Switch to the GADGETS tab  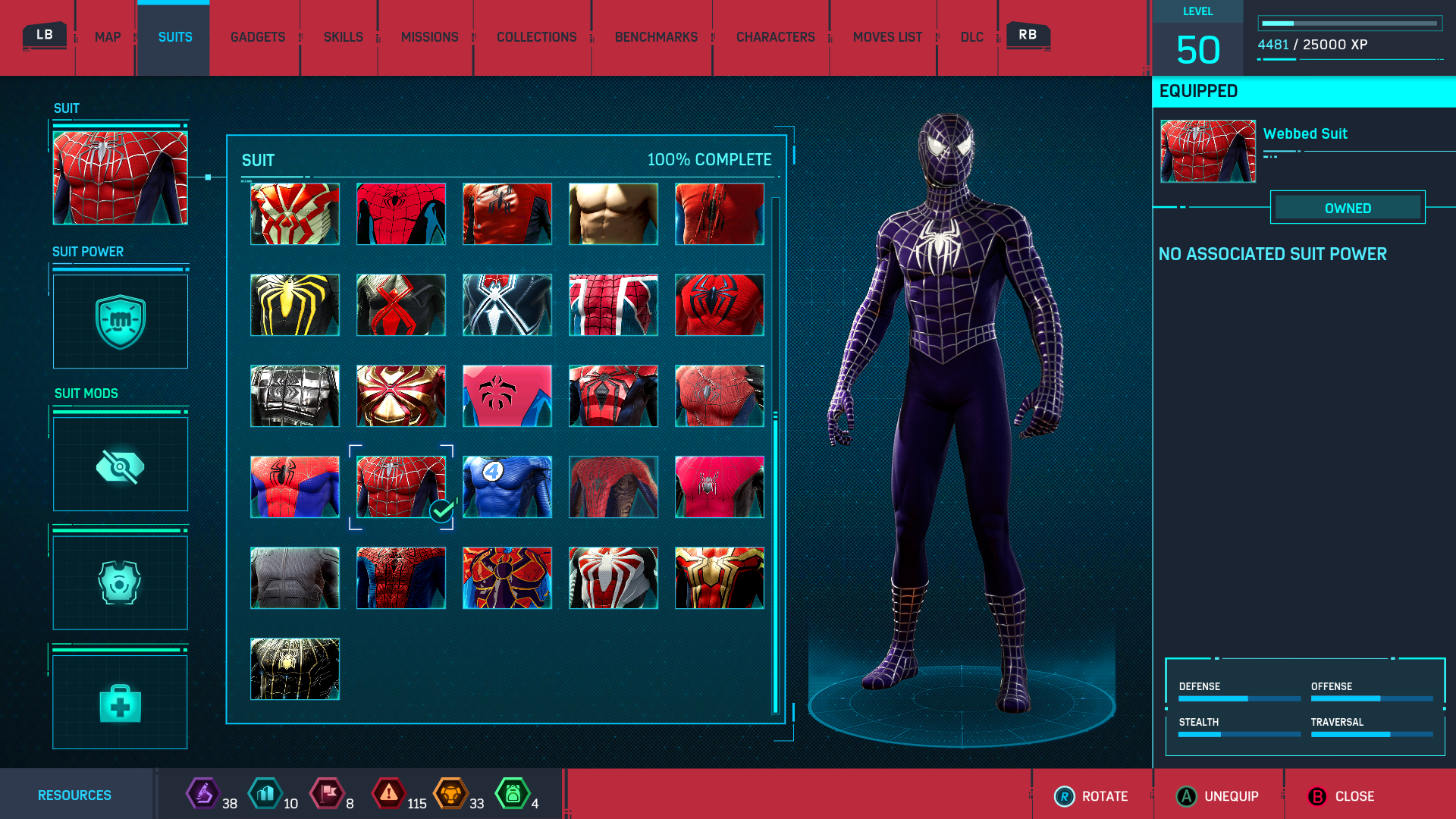(258, 37)
